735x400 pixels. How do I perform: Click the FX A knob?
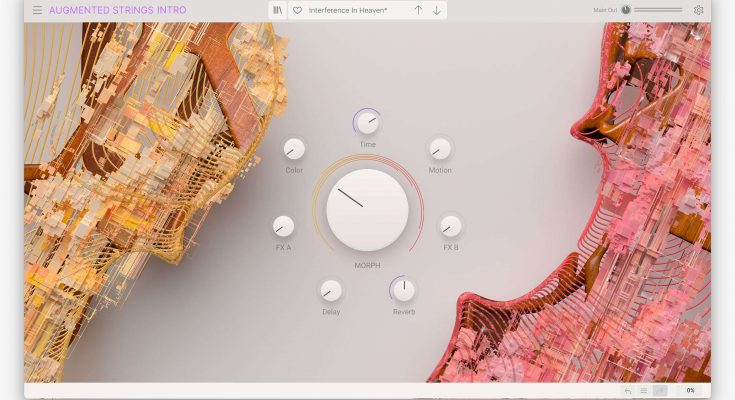coord(283,226)
